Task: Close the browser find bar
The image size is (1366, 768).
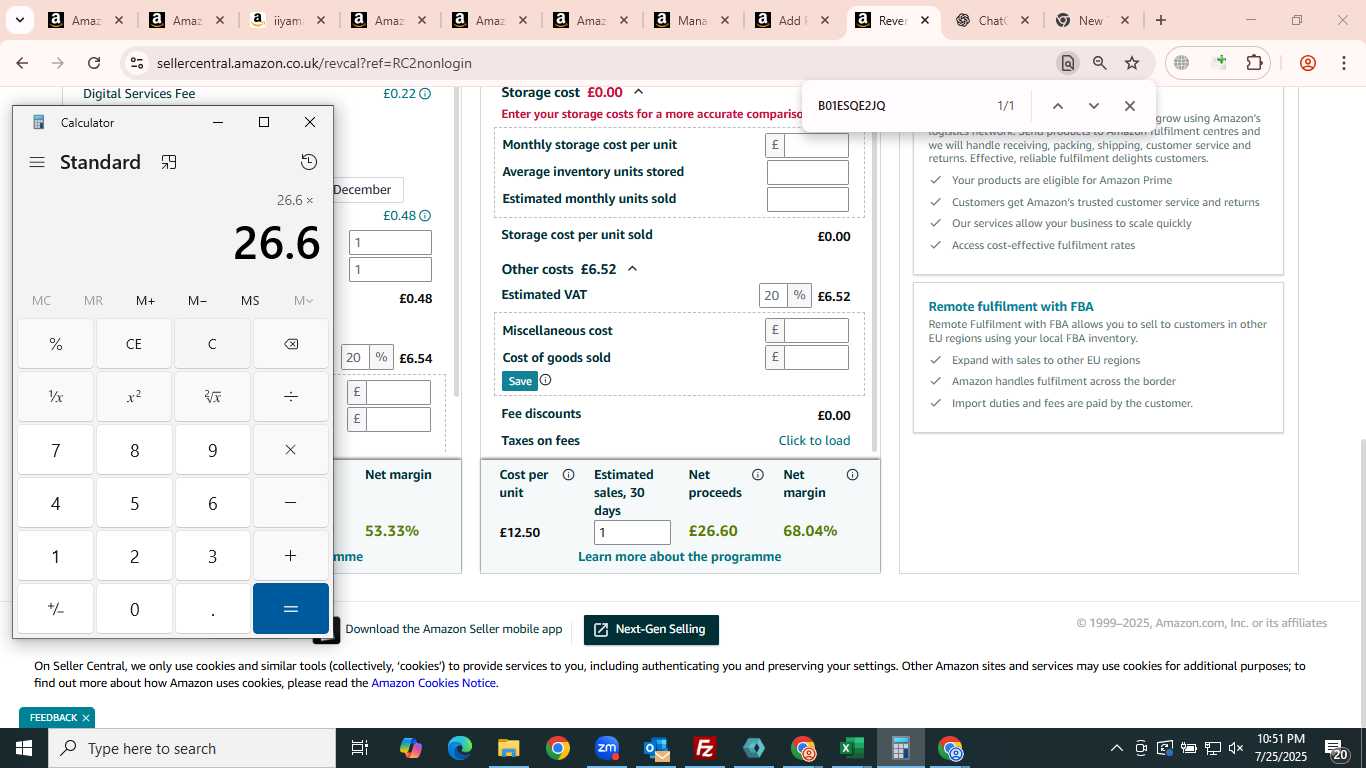Action: tap(1130, 106)
